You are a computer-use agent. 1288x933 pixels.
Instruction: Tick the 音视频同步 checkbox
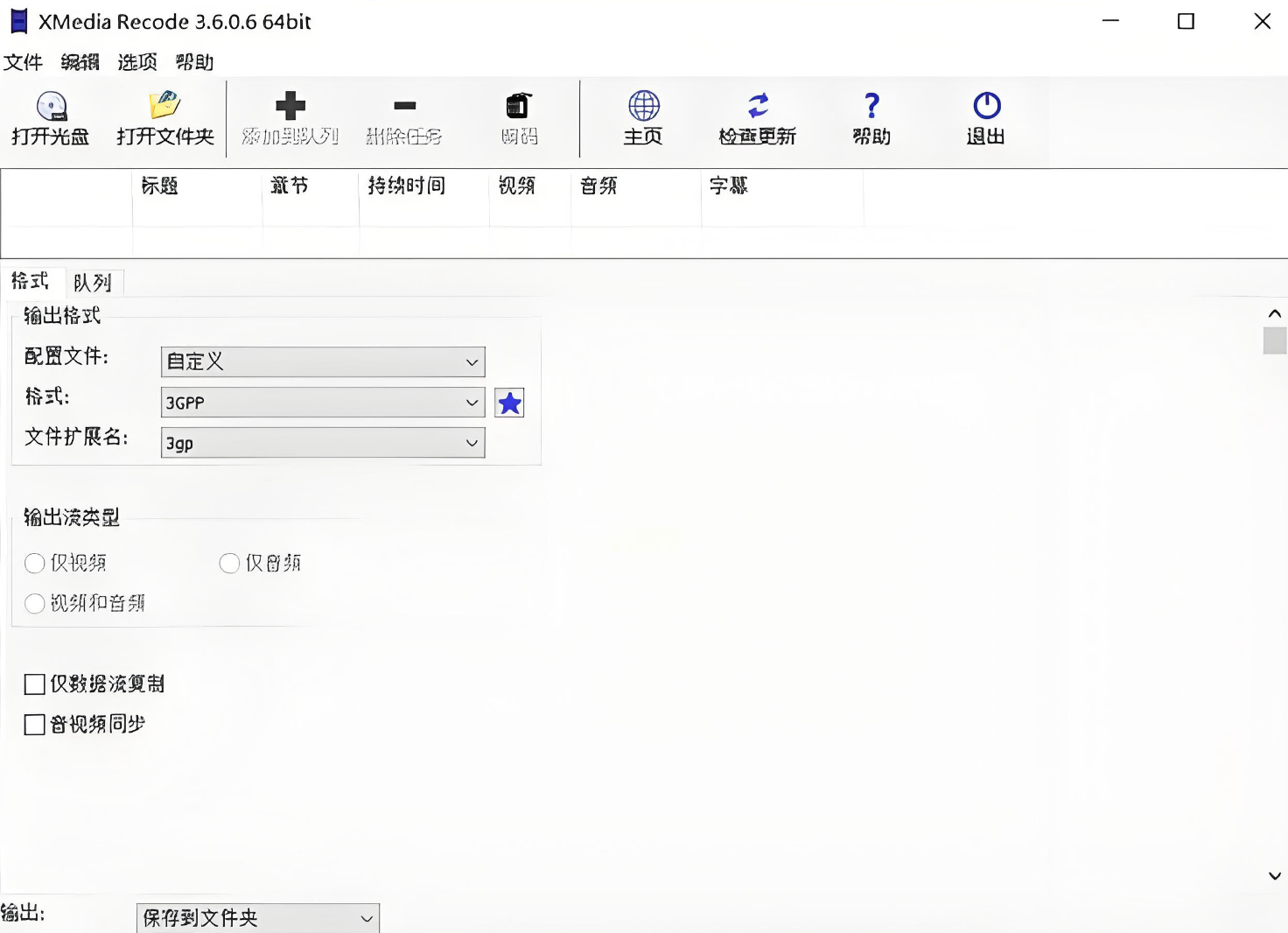(x=35, y=725)
